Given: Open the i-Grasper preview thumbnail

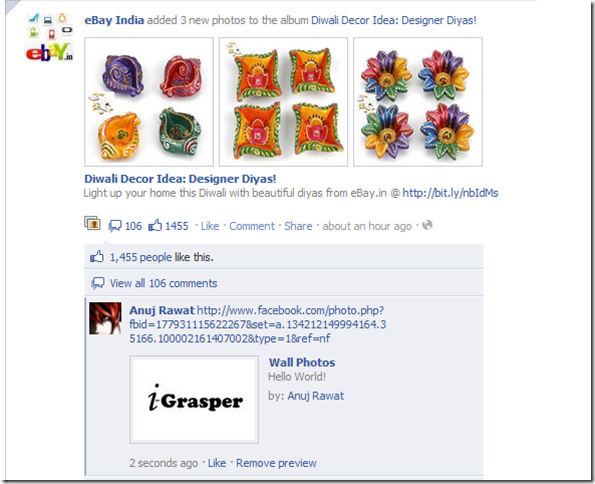Looking at the screenshot, I should (194, 400).
